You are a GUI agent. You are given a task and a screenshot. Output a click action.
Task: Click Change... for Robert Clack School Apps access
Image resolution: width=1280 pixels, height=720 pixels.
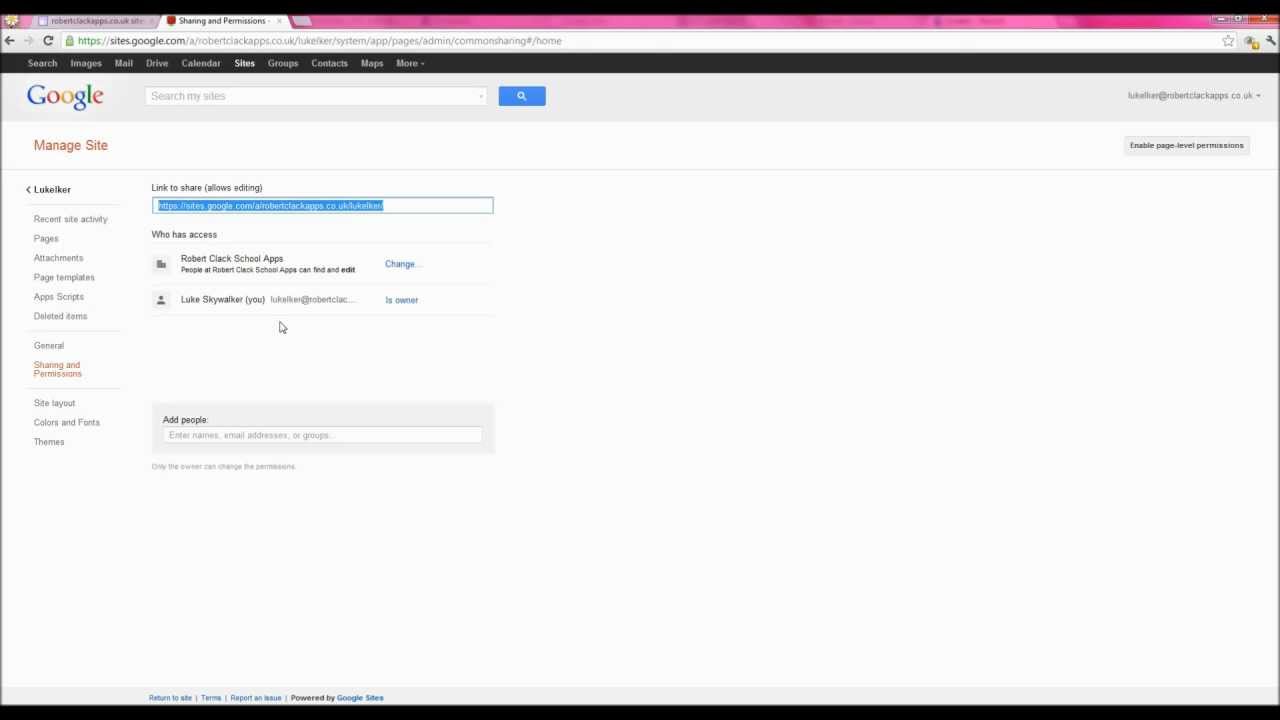[x=403, y=264]
